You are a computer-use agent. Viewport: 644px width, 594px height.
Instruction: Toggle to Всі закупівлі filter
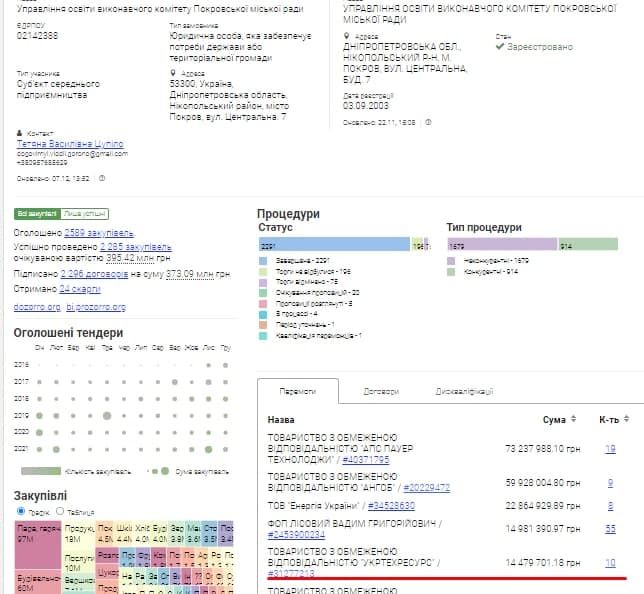point(37,213)
